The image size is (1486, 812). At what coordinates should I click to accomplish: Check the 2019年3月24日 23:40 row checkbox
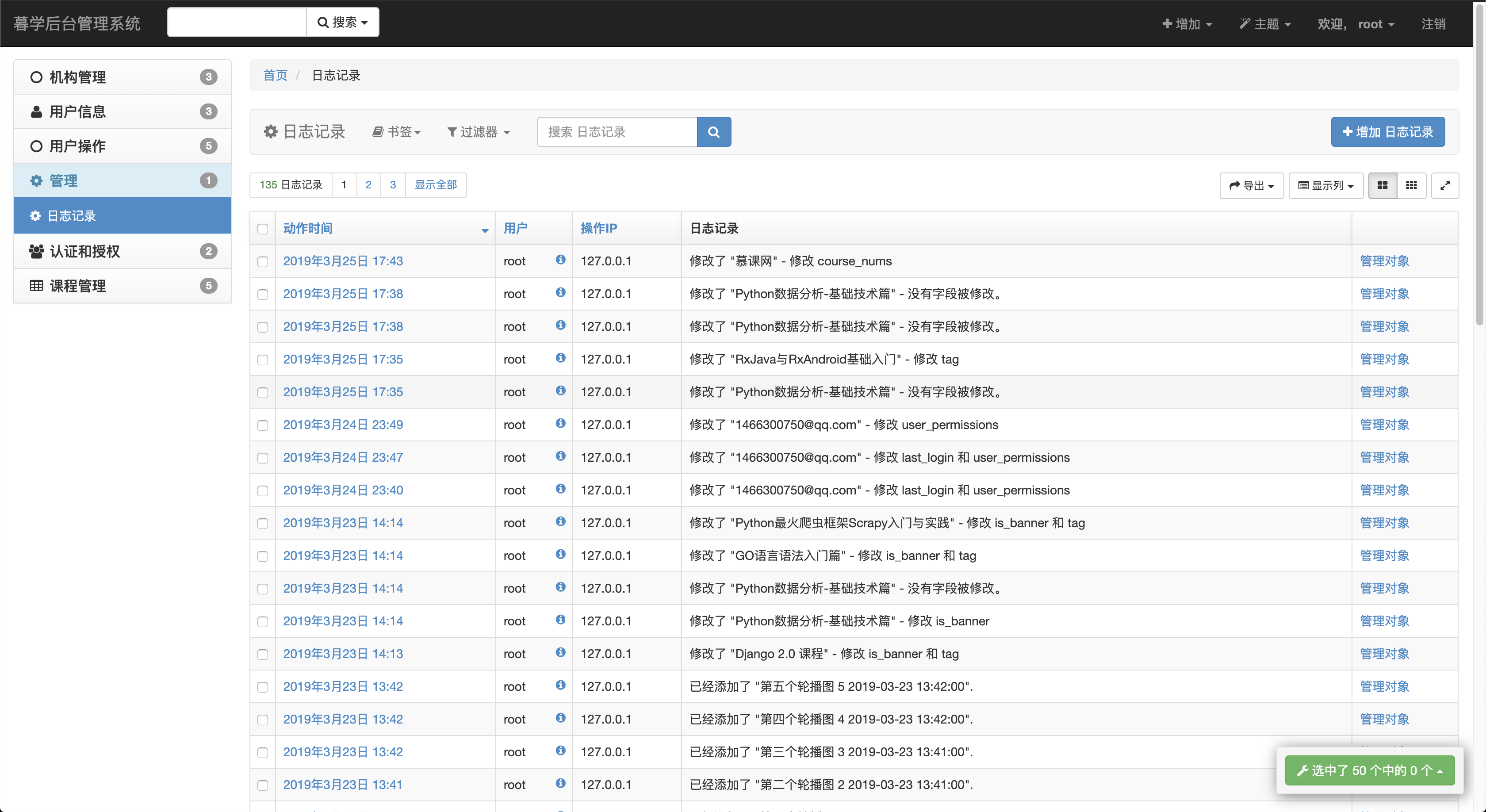262,491
